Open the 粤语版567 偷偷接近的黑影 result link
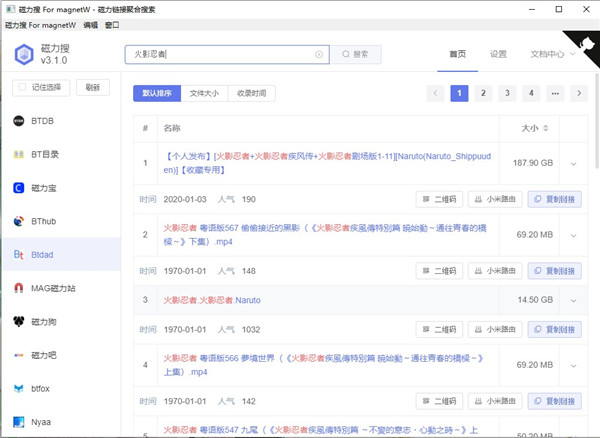Screen dimensions: 600x438 [325, 235]
